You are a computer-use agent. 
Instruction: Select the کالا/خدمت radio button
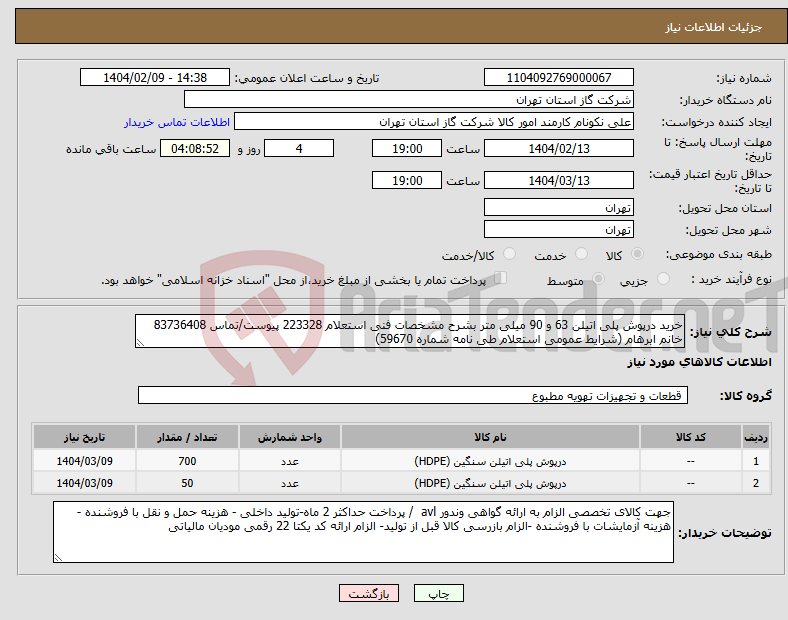click(x=509, y=254)
